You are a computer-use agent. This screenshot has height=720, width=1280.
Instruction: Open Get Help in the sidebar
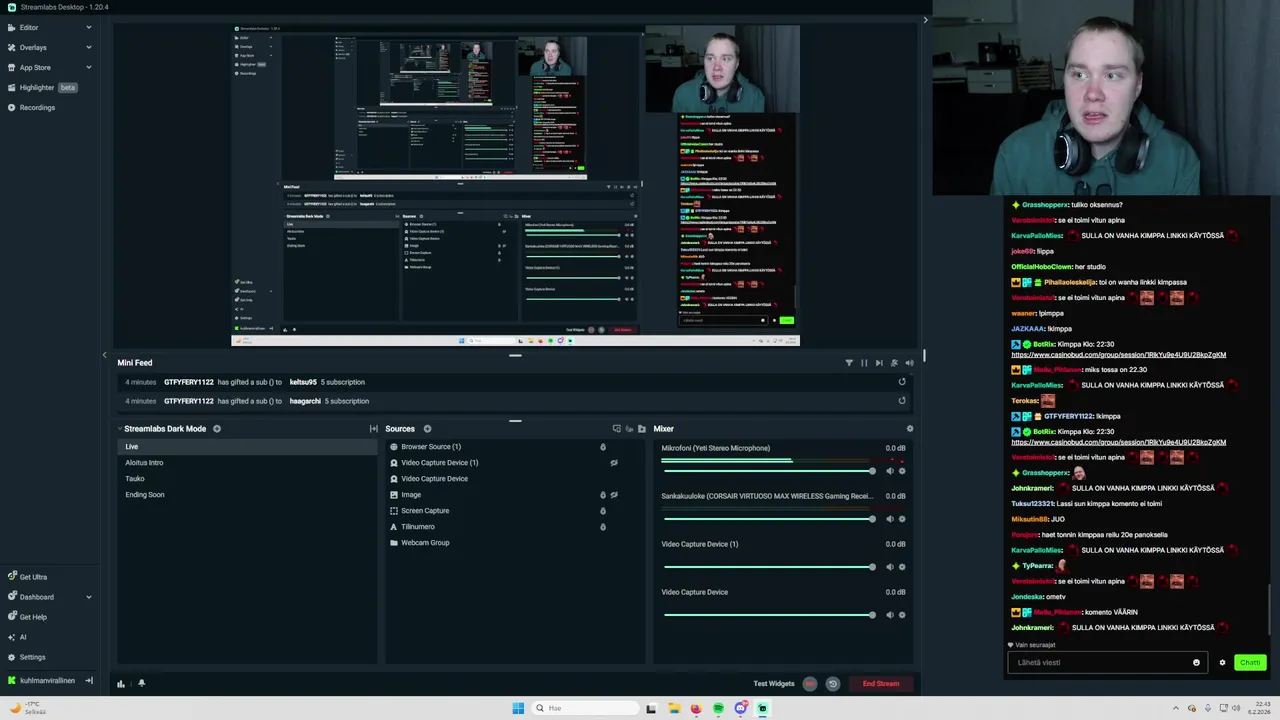(27, 617)
